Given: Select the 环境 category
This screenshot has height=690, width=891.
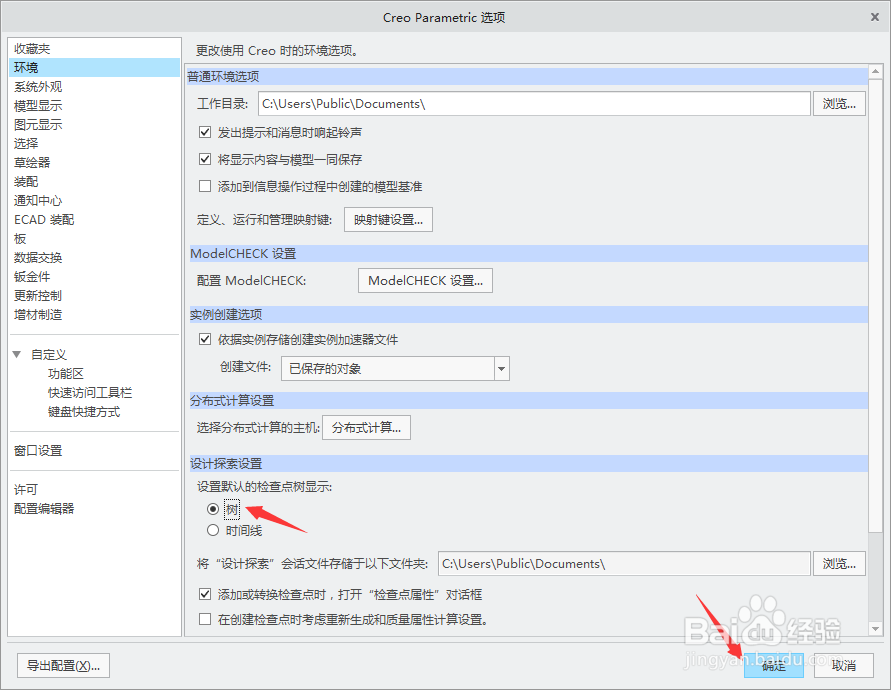Looking at the screenshot, I should click(94, 68).
